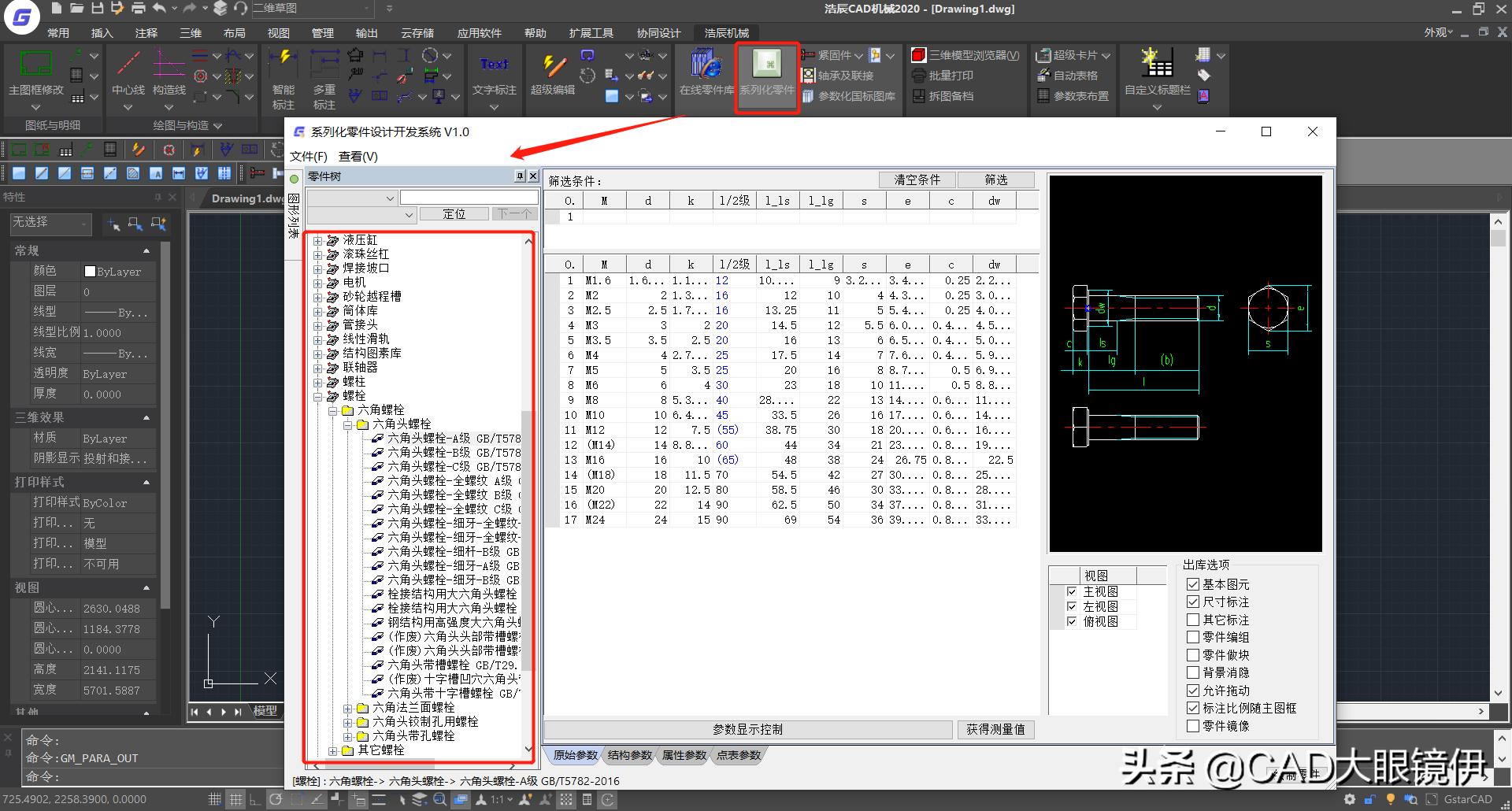Open the 无选择 selection dropdown
The height and width of the screenshot is (811, 1512).
tap(51, 224)
